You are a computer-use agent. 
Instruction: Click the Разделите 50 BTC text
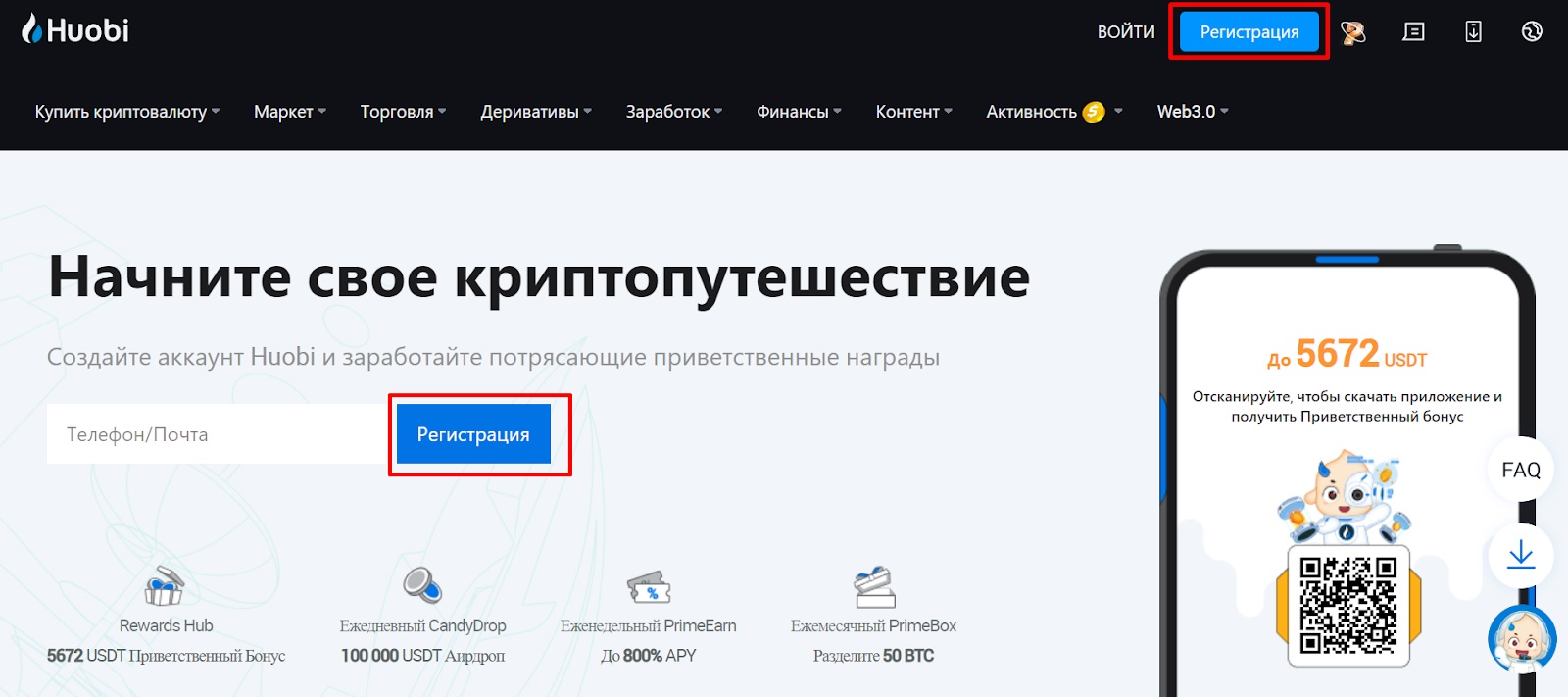(x=873, y=656)
